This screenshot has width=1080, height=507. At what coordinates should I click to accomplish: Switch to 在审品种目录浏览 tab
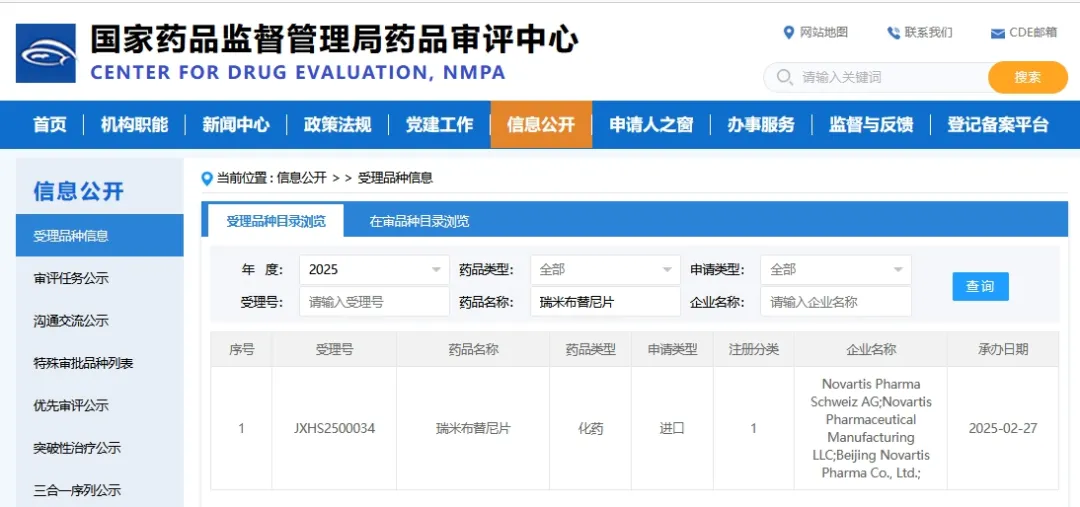tap(419, 221)
